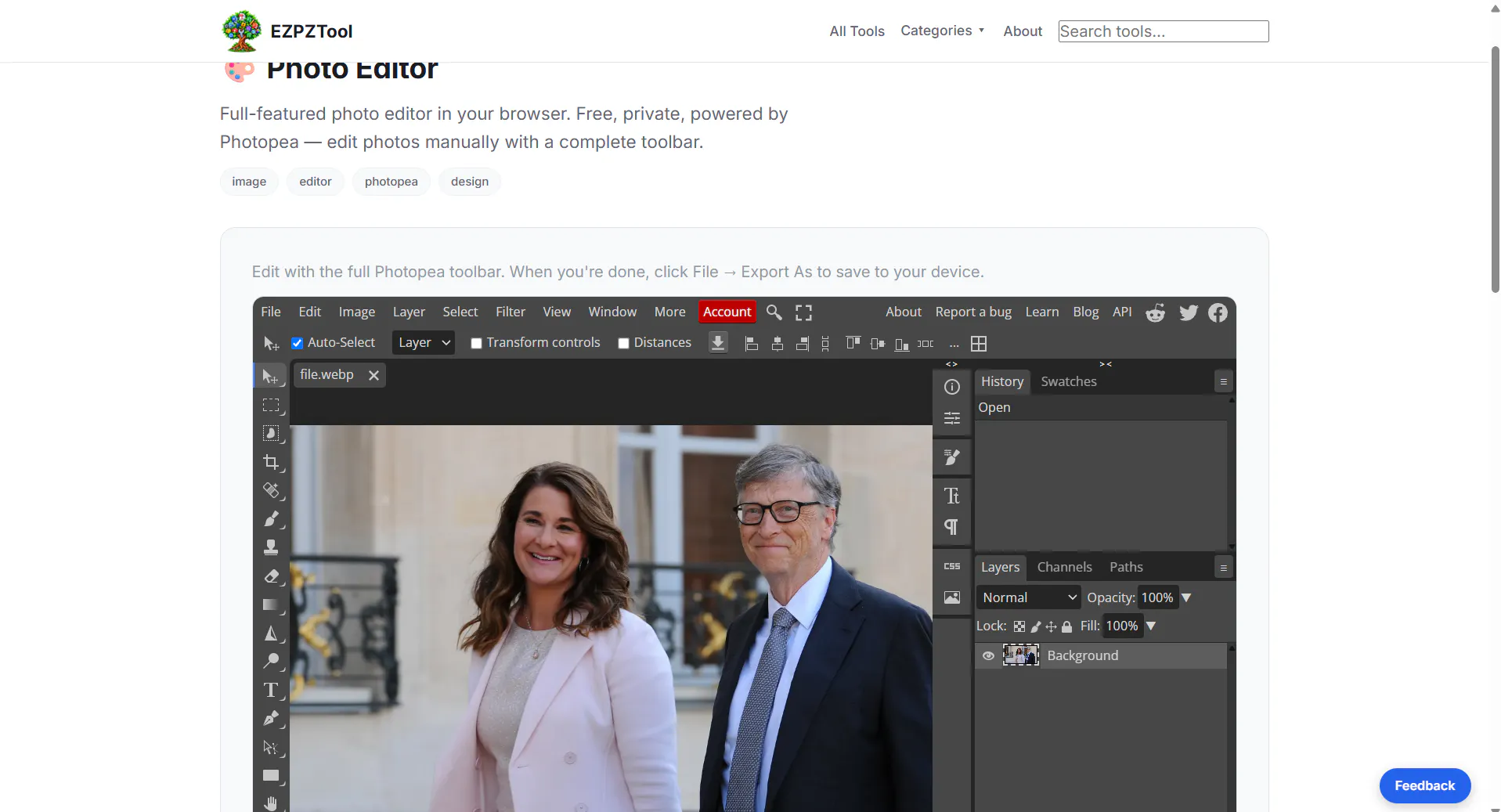1501x812 pixels.
Task: Enable Transform controls checkbox
Action: point(476,343)
